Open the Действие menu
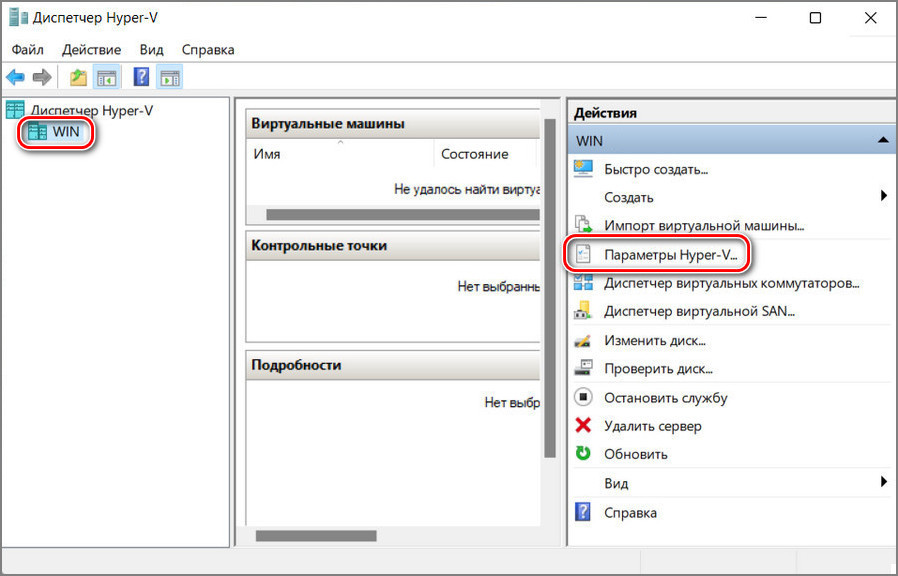The height and width of the screenshot is (576, 898). (92, 50)
